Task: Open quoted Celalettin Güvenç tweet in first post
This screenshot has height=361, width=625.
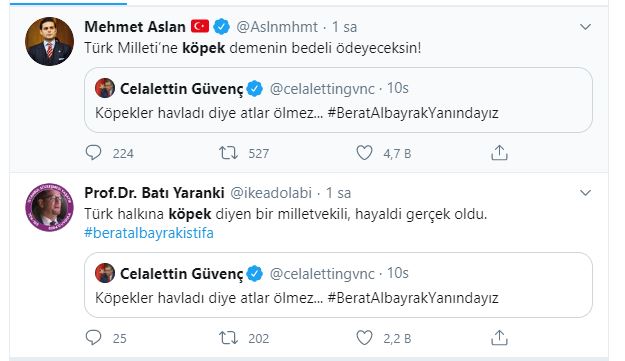Action: (338, 100)
